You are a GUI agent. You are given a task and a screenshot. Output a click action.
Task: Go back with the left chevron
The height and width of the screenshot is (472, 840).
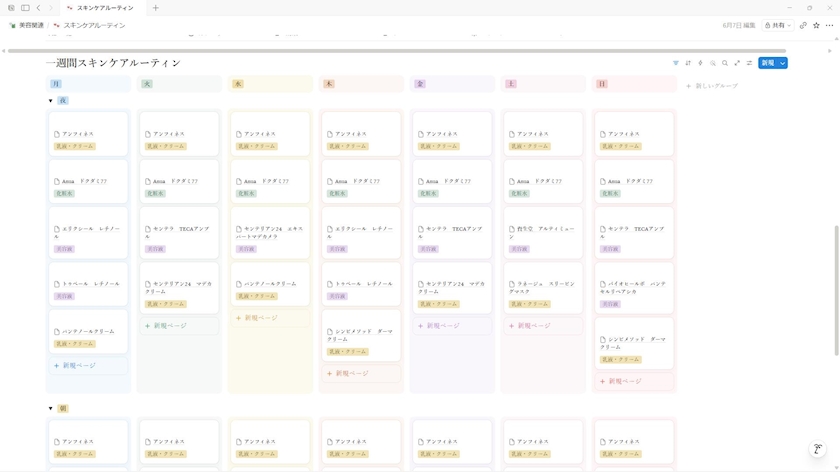(x=39, y=8)
